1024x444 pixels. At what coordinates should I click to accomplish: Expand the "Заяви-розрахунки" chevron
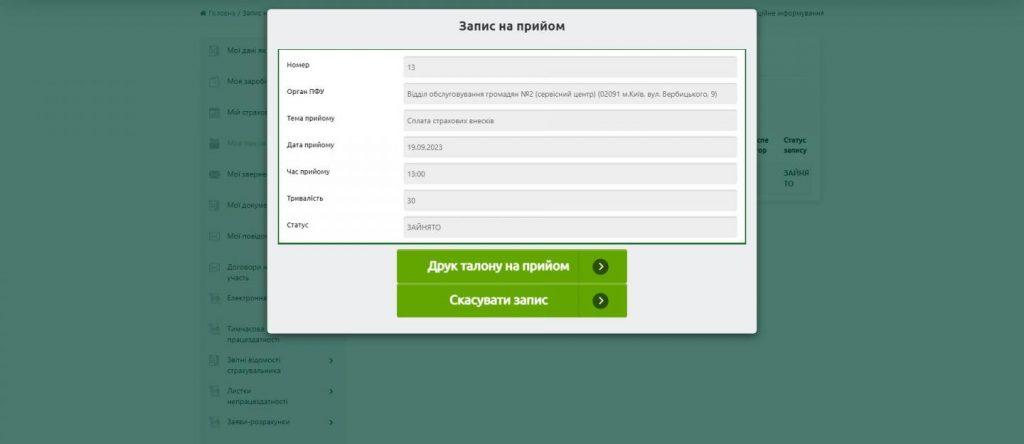(331, 421)
